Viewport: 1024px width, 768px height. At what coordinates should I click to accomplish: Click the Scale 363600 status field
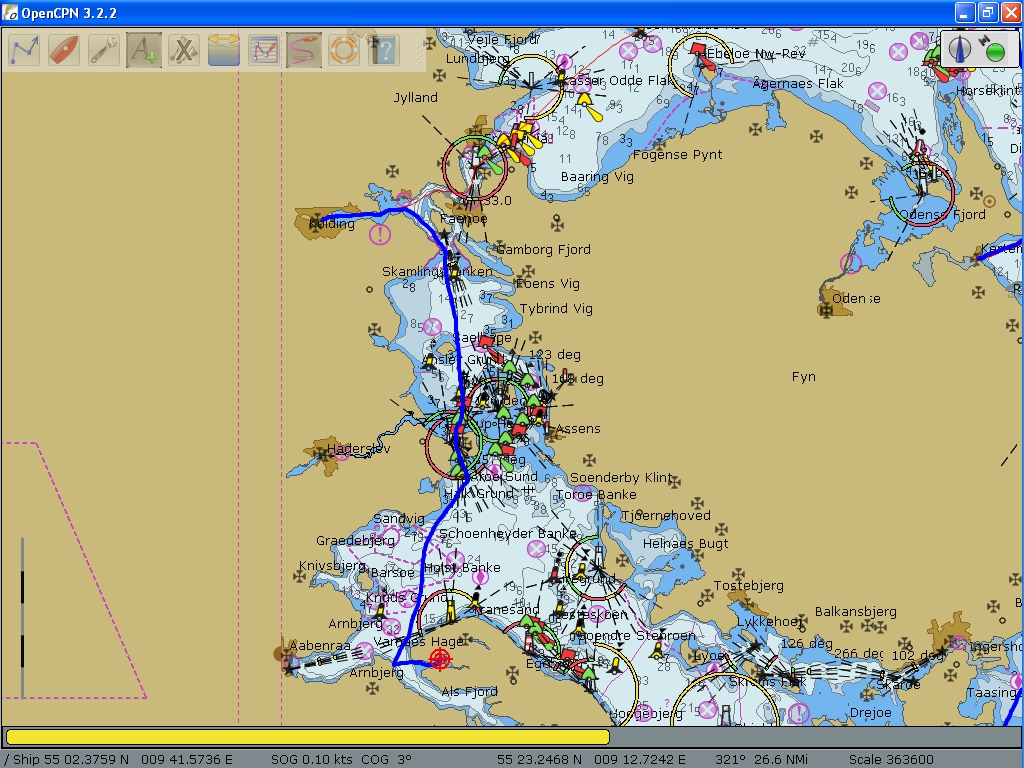(x=891, y=759)
